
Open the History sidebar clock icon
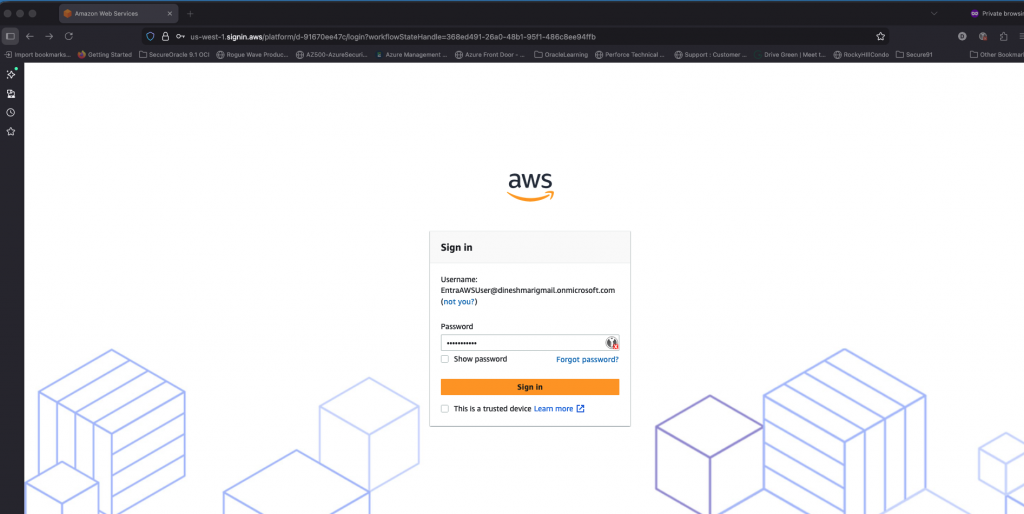click(11, 112)
